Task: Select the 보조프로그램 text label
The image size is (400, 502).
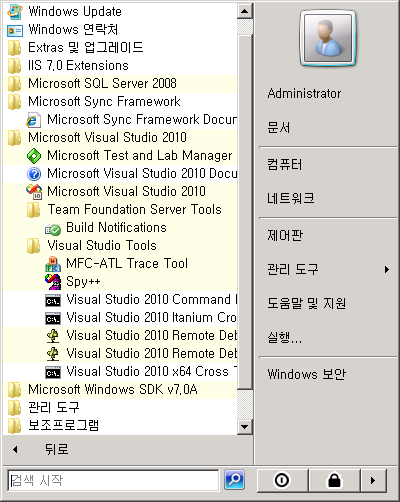Action: tap(64, 426)
